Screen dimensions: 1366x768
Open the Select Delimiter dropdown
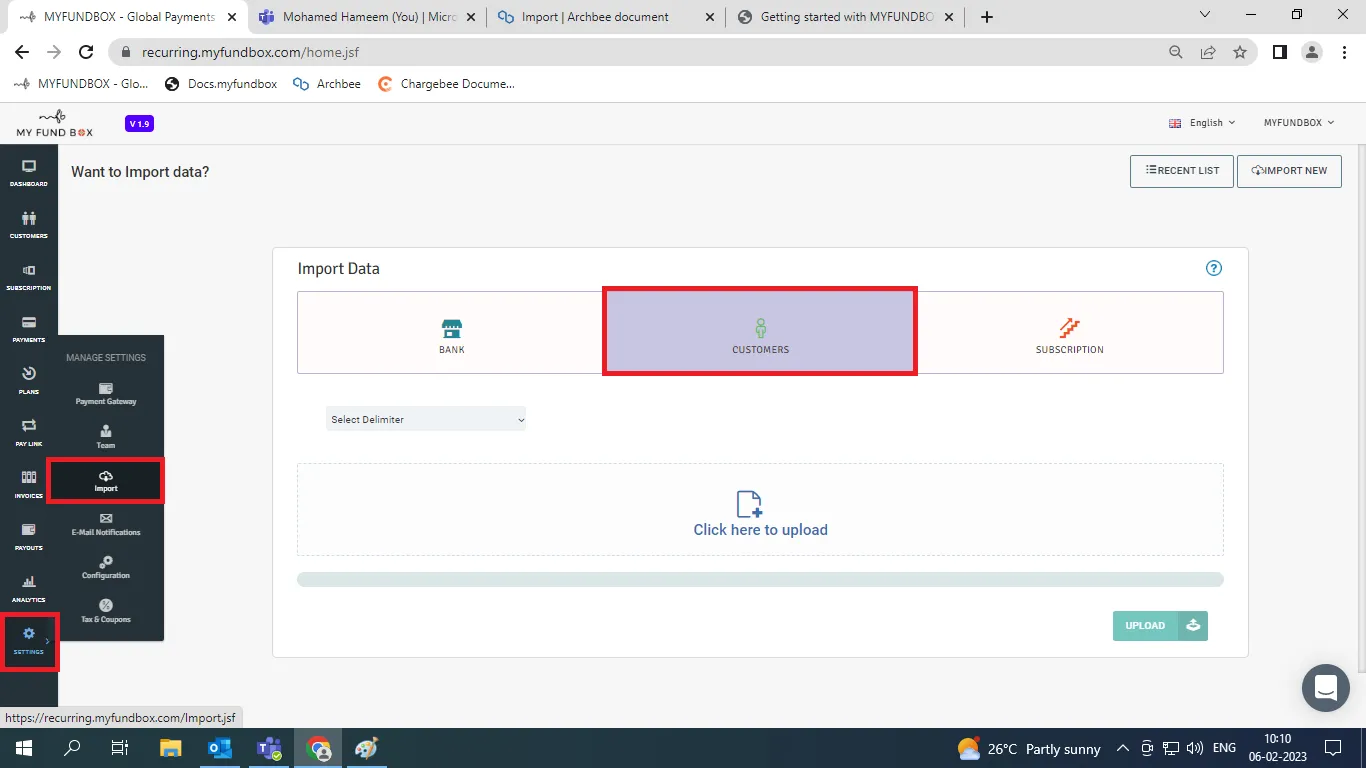click(x=426, y=419)
